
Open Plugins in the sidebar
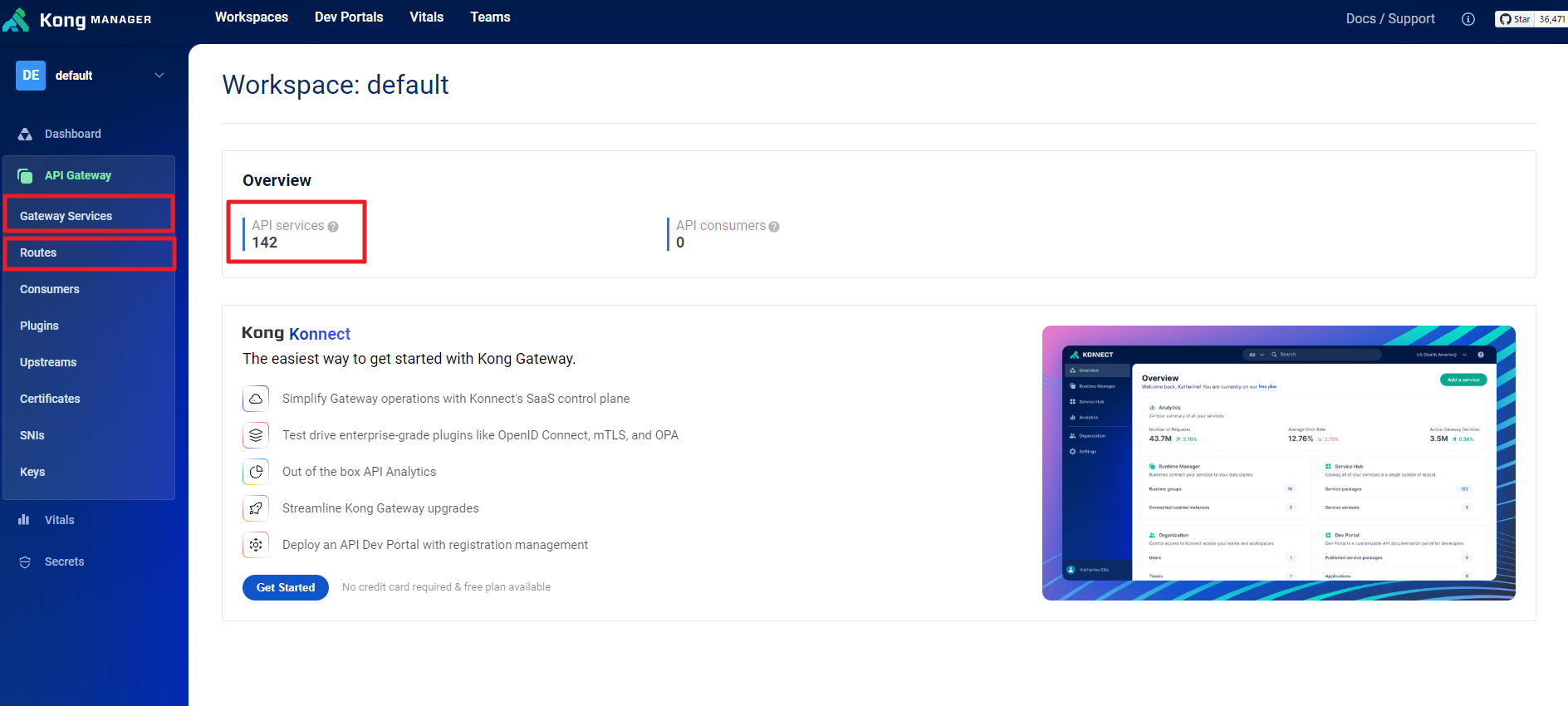coord(39,326)
